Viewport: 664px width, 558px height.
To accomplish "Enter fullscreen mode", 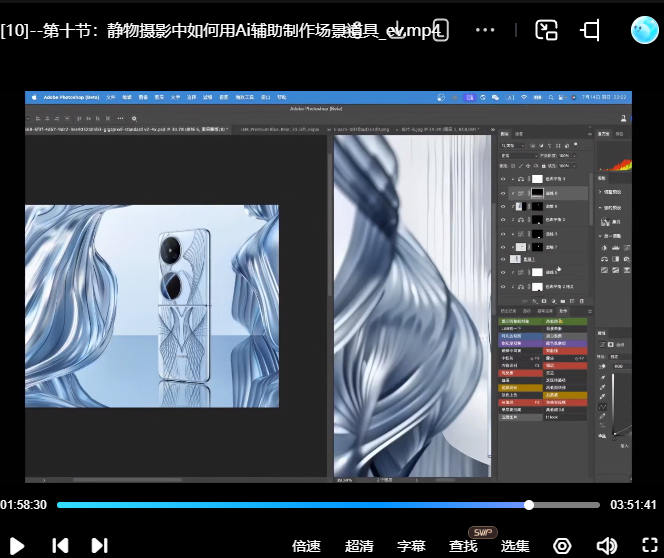I will pos(640,545).
